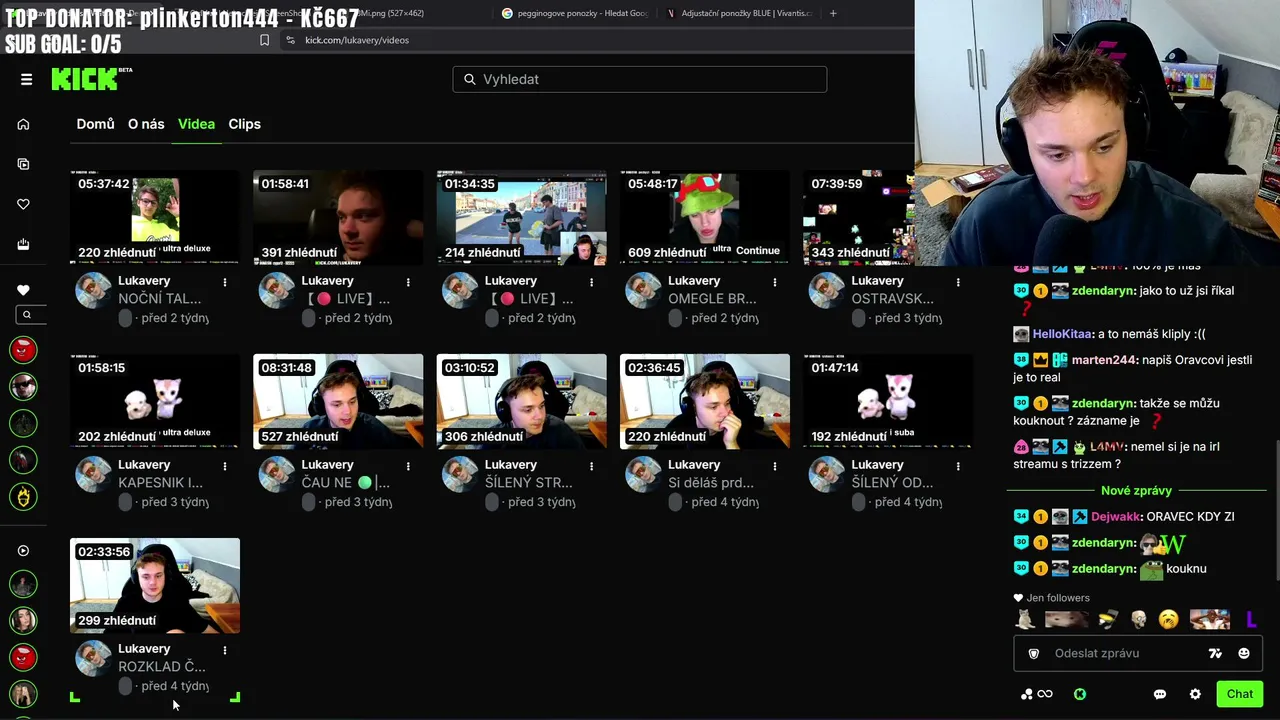Open options menu for NOČNÍ TAL... video
Screen dimensions: 1280x720
pos(225,282)
